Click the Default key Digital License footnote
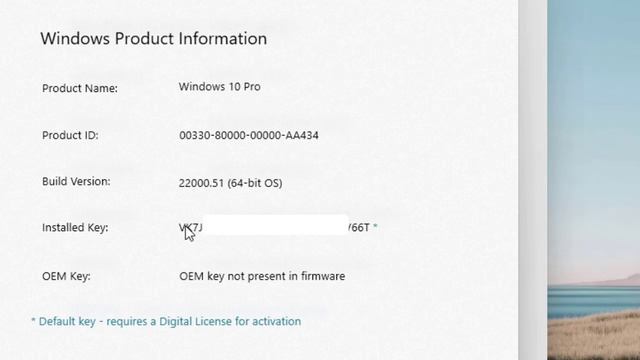Screen dimensions: 640x360 coord(166,322)
